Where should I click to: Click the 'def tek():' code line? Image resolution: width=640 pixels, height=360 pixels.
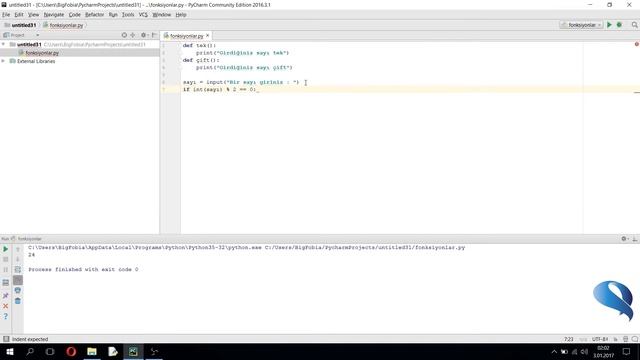[x=199, y=45]
